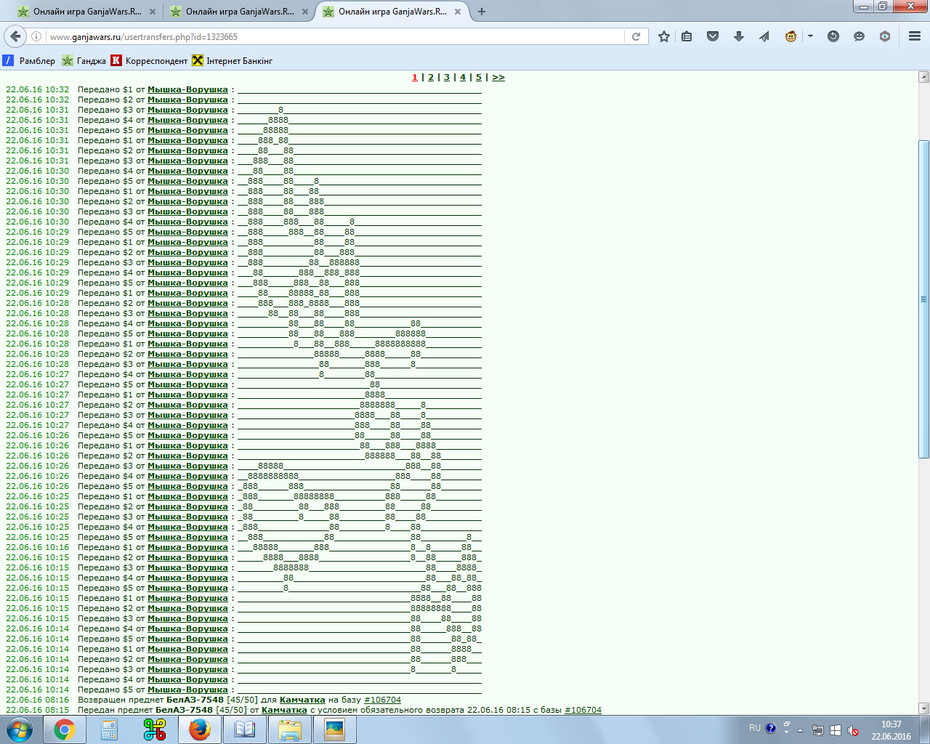Screen dimensions: 930x744
Task: Open Calculator from the taskbar
Action: click(109, 730)
